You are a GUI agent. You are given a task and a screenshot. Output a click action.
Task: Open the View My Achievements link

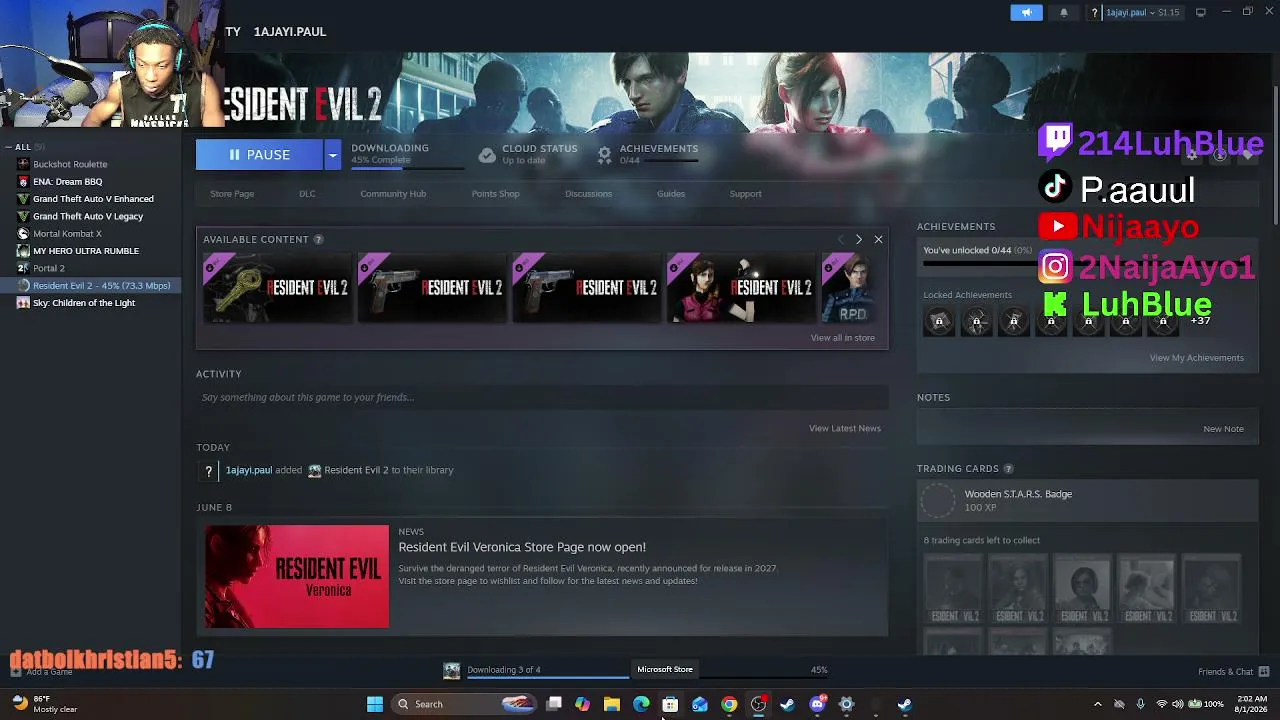(x=1196, y=358)
